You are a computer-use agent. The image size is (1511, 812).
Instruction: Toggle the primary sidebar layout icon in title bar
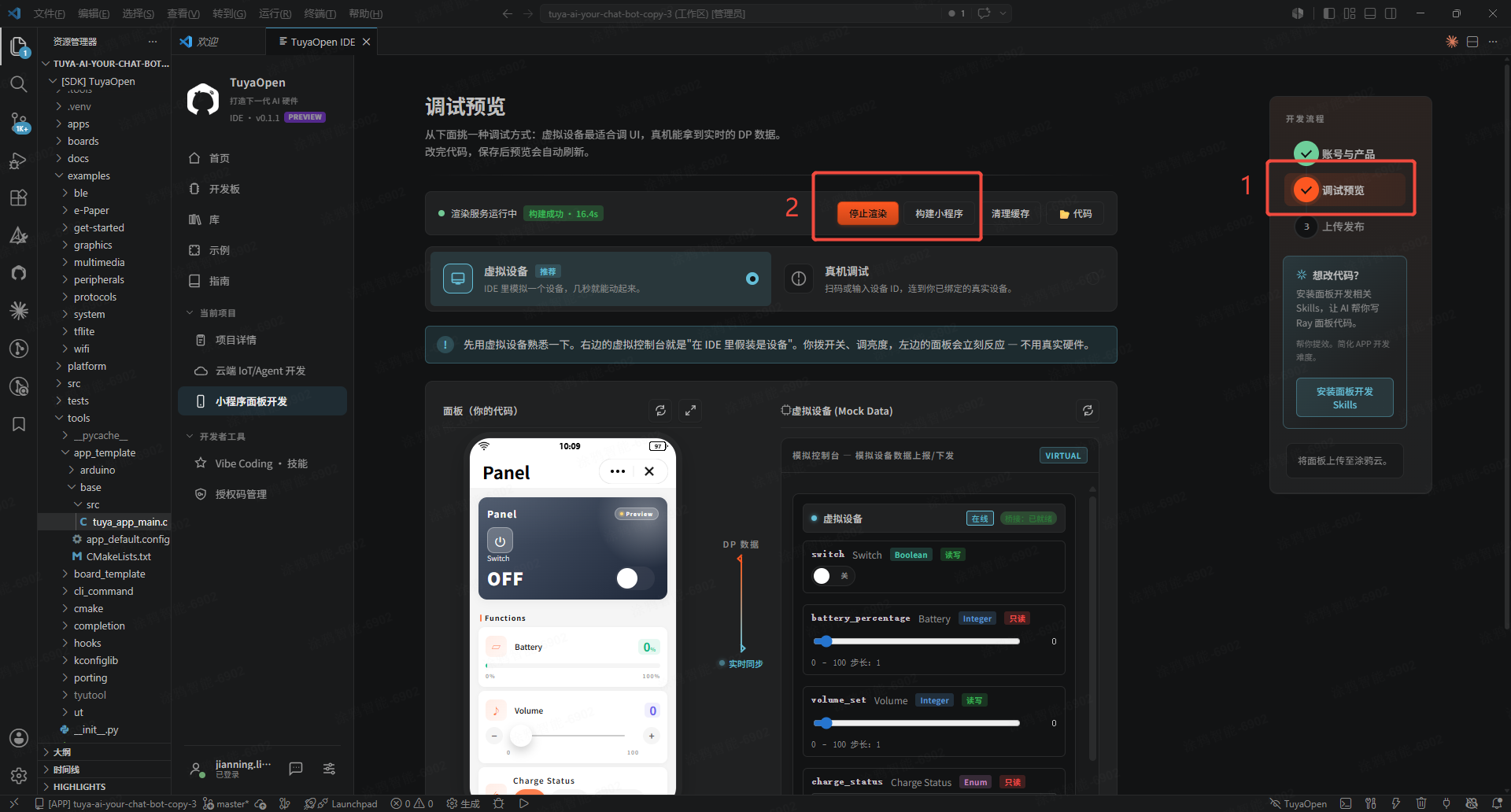click(1329, 13)
